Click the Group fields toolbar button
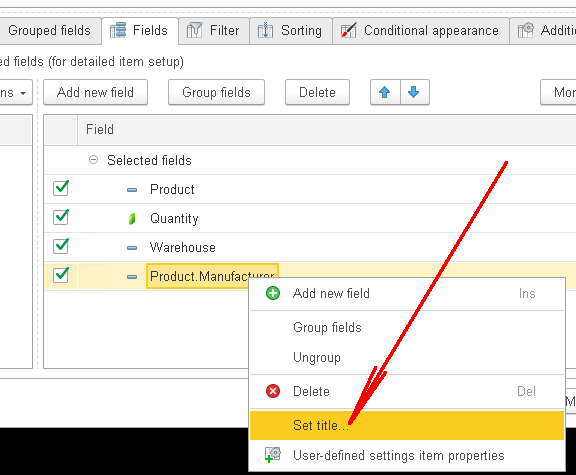The height and width of the screenshot is (475, 576). point(216,92)
